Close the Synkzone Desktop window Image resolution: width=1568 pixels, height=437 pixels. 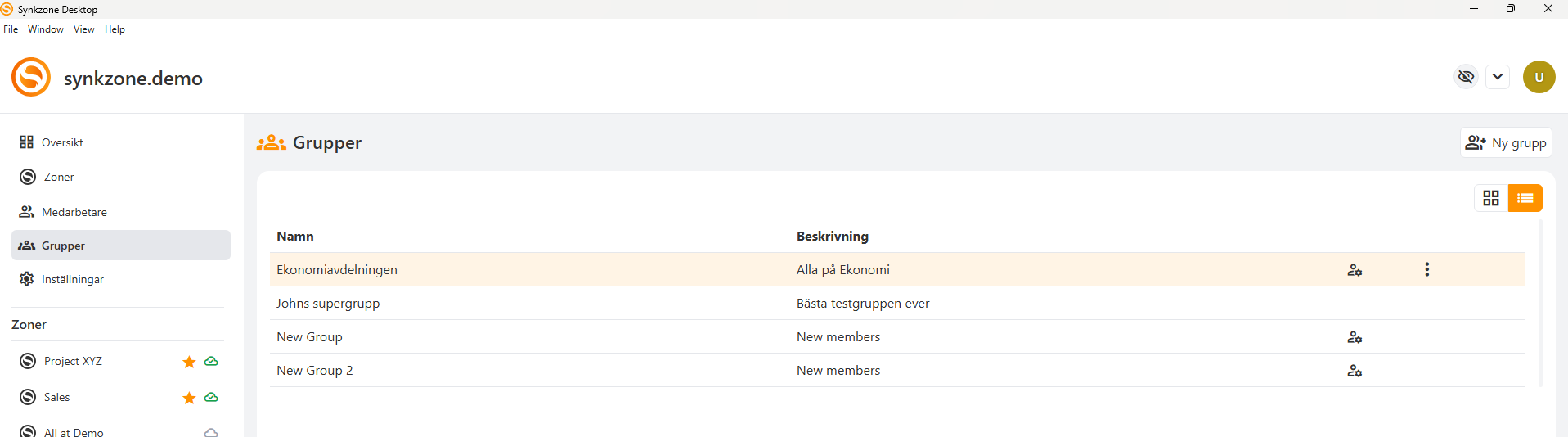1548,9
